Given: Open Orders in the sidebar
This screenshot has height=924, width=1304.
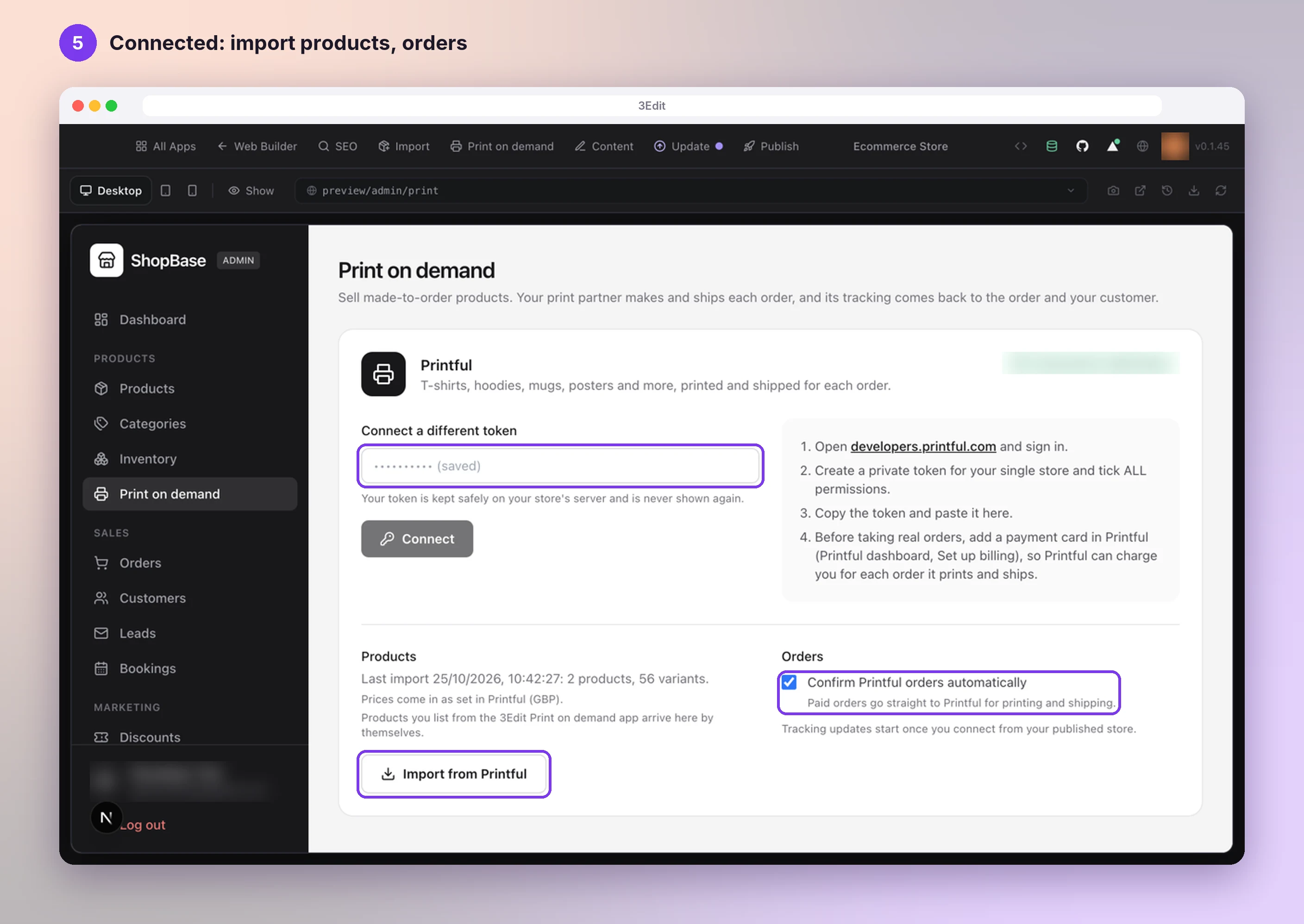Looking at the screenshot, I should pyautogui.click(x=190, y=563).
